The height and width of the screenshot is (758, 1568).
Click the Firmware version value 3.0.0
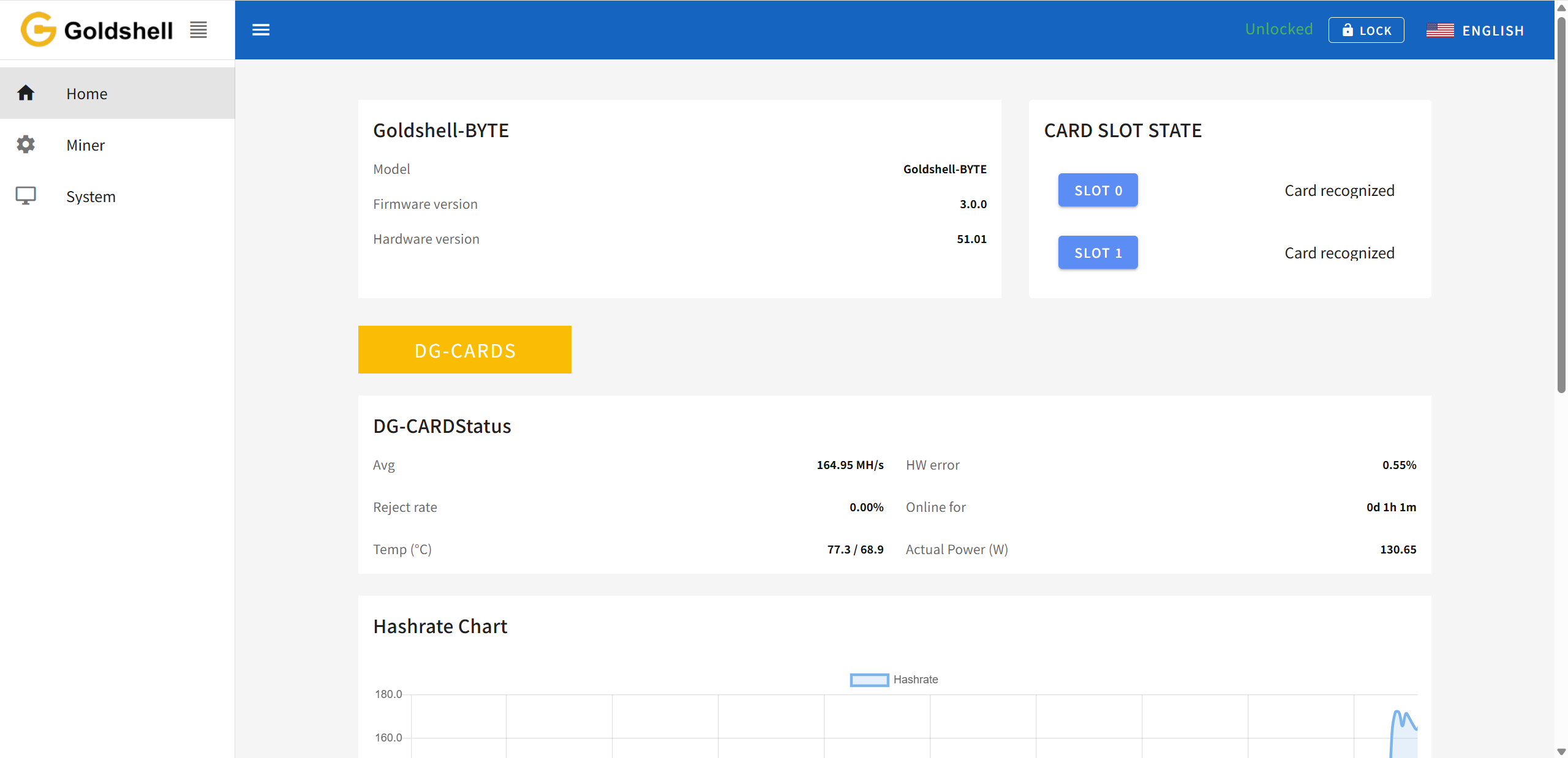(973, 204)
